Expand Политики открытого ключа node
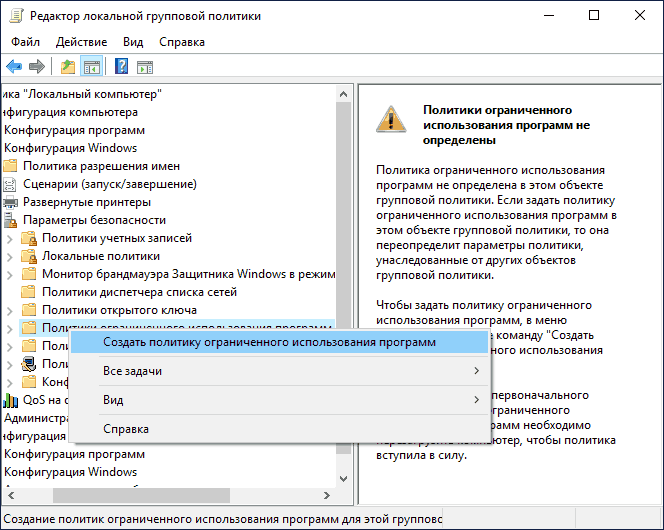The height and width of the screenshot is (530, 664). 11,310
